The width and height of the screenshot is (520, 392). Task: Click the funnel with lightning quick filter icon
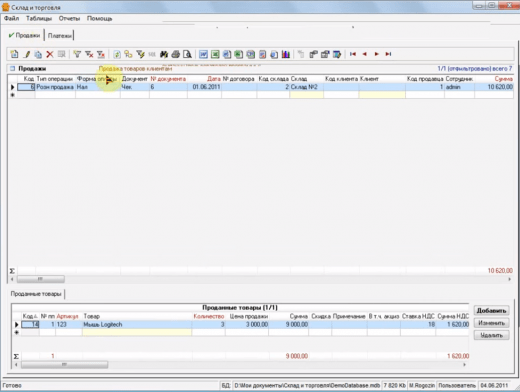(x=140, y=54)
